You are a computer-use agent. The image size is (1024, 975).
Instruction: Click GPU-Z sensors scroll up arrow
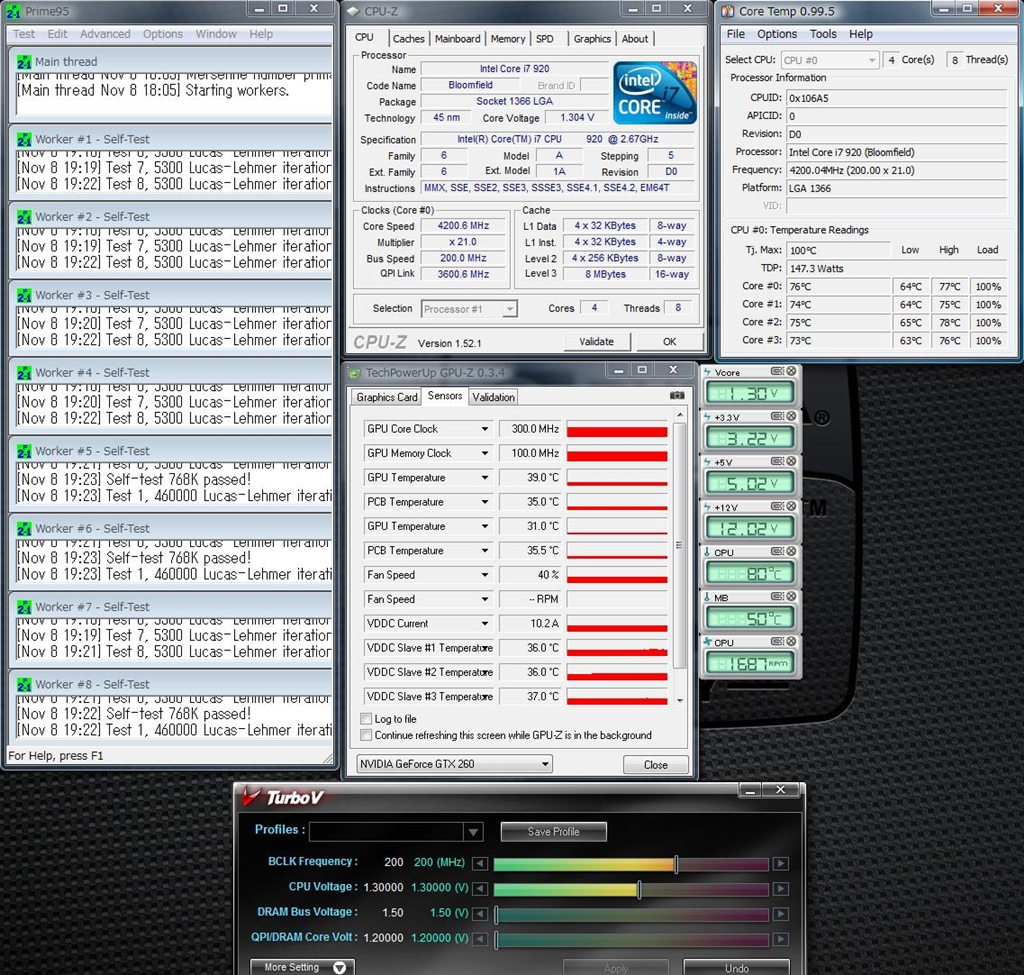coord(680,415)
